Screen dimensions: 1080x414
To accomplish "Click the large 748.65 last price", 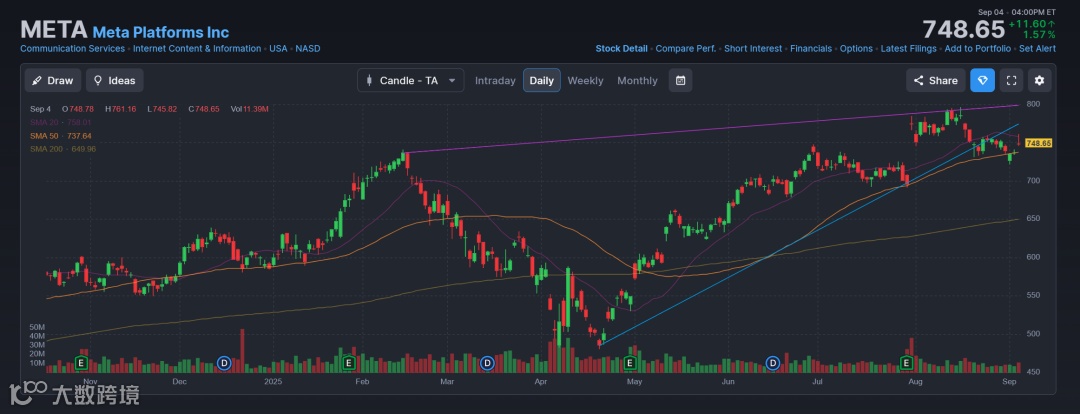I will [x=964, y=30].
